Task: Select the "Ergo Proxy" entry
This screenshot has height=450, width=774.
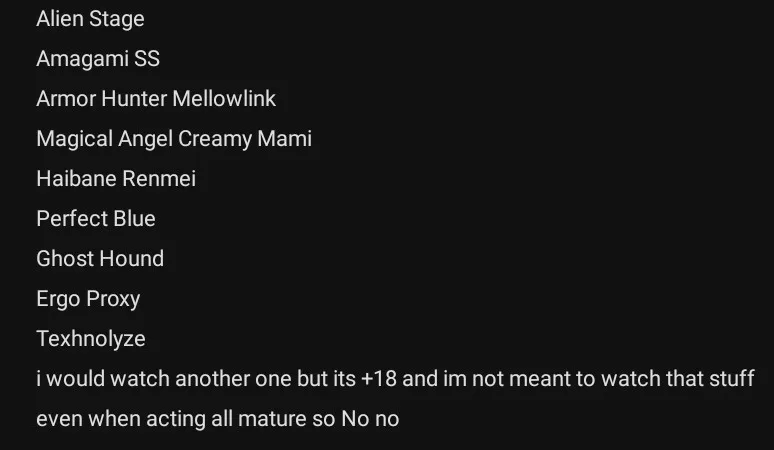Action: (88, 299)
